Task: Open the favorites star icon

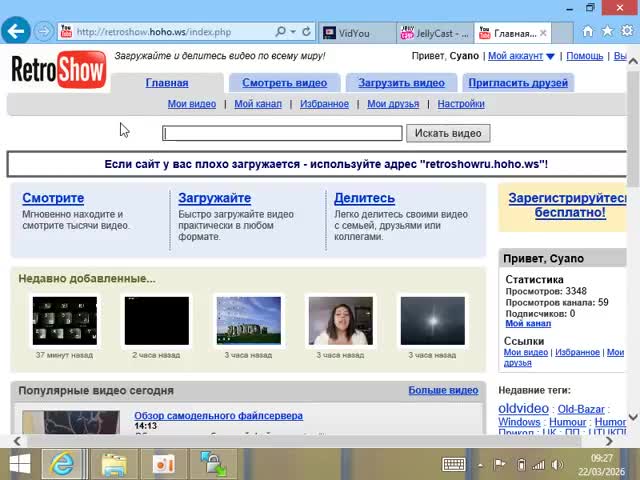Action: [x=607, y=31]
